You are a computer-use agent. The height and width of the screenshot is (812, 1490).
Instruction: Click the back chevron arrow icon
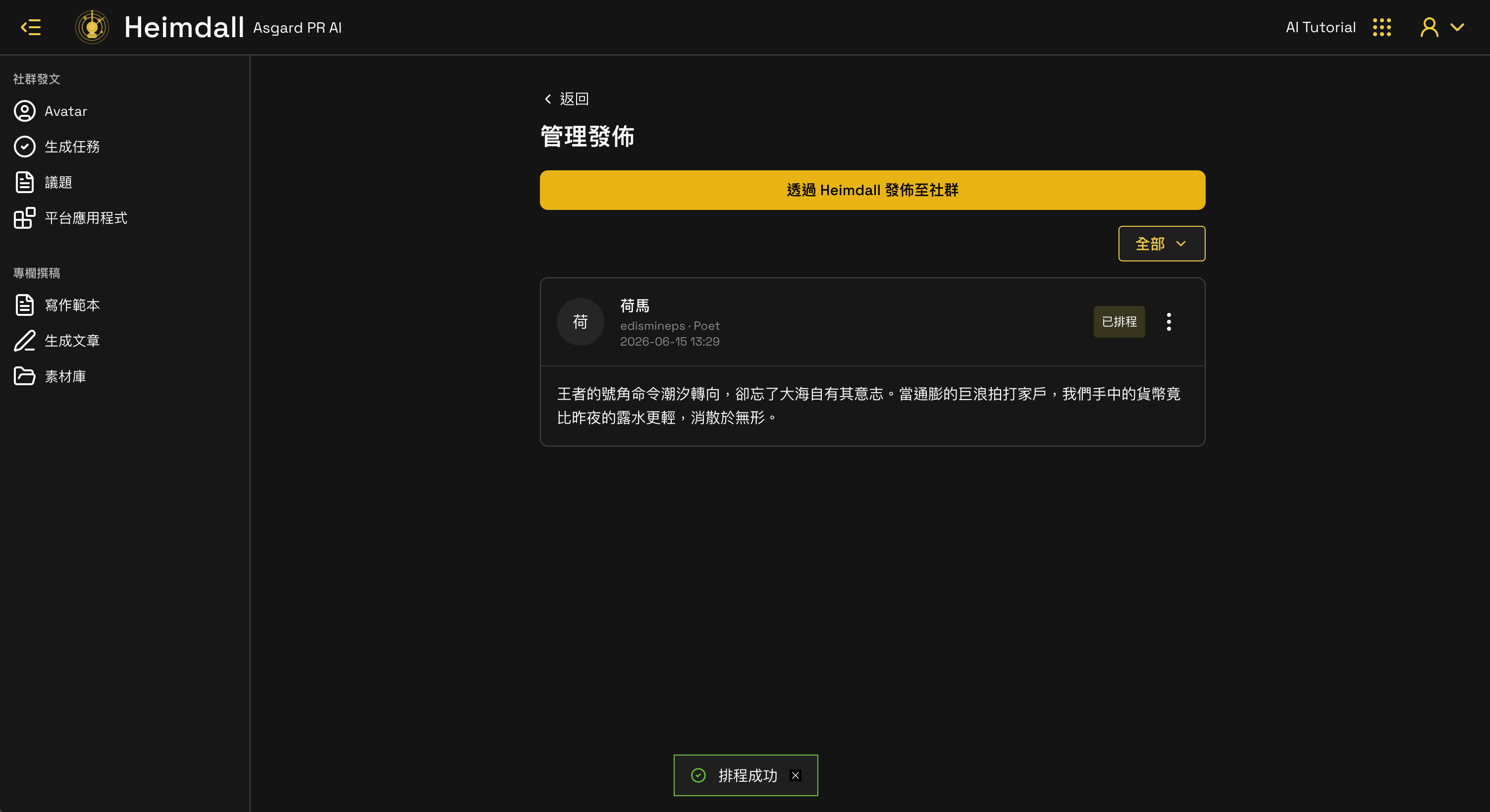(x=547, y=99)
